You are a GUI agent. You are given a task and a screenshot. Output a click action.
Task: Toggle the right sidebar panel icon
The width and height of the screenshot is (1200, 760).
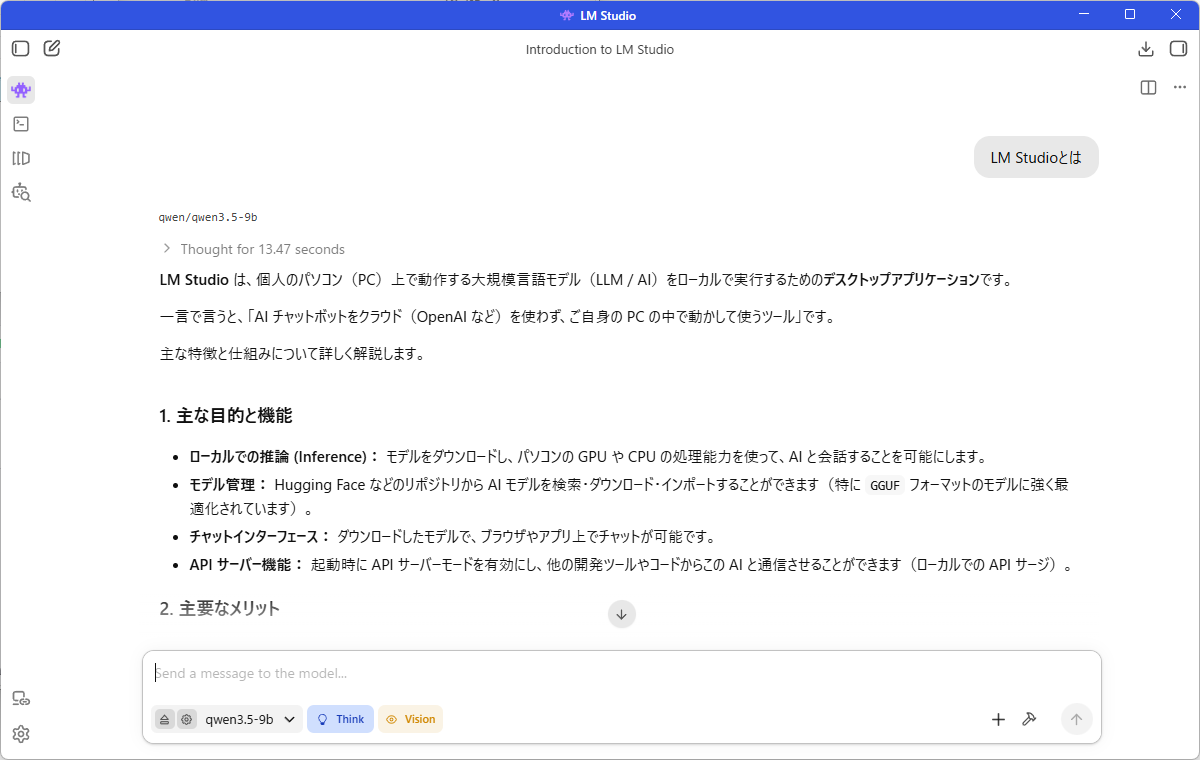click(1178, 49)
